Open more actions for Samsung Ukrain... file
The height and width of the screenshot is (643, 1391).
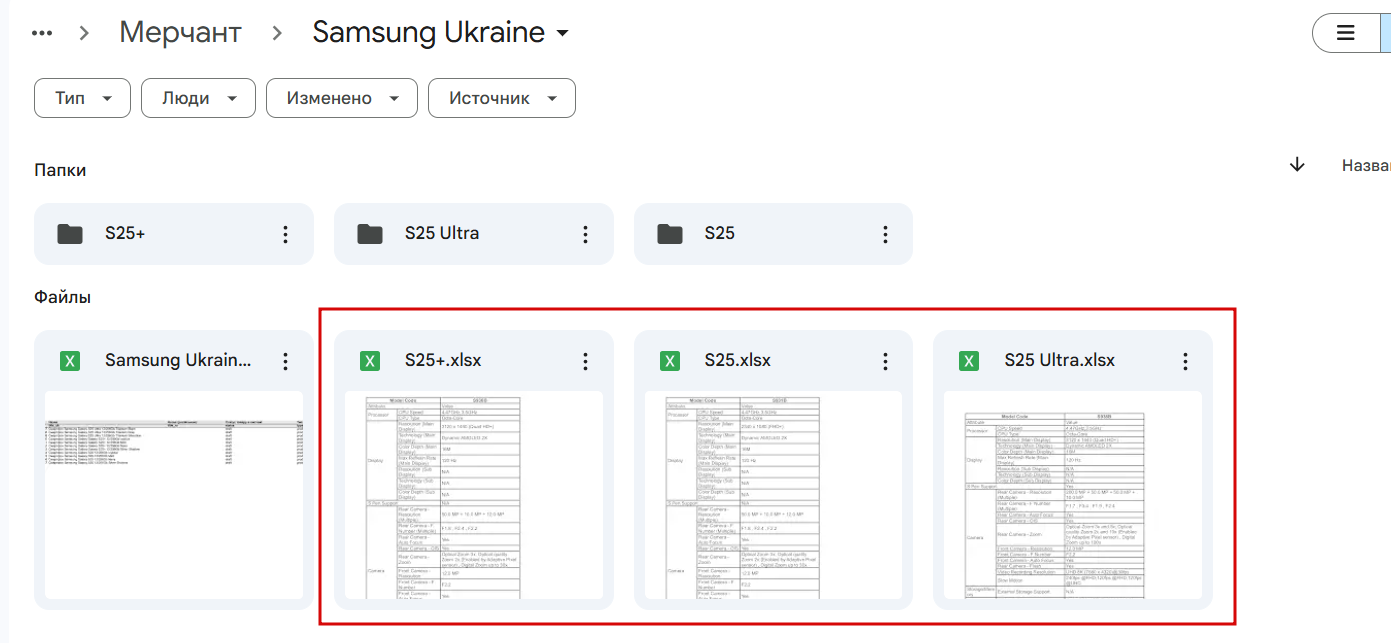coord(286,361)
